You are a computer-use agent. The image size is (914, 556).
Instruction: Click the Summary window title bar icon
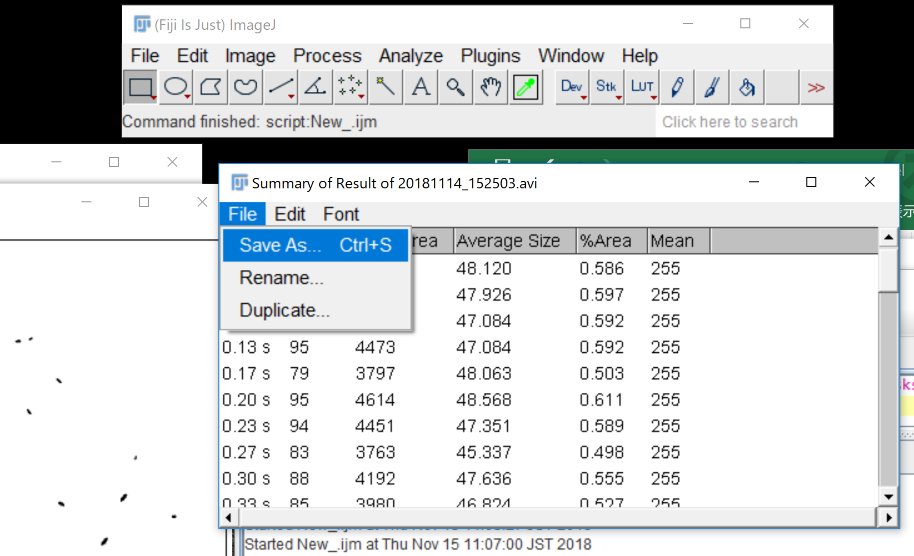[x=240, y=182]
